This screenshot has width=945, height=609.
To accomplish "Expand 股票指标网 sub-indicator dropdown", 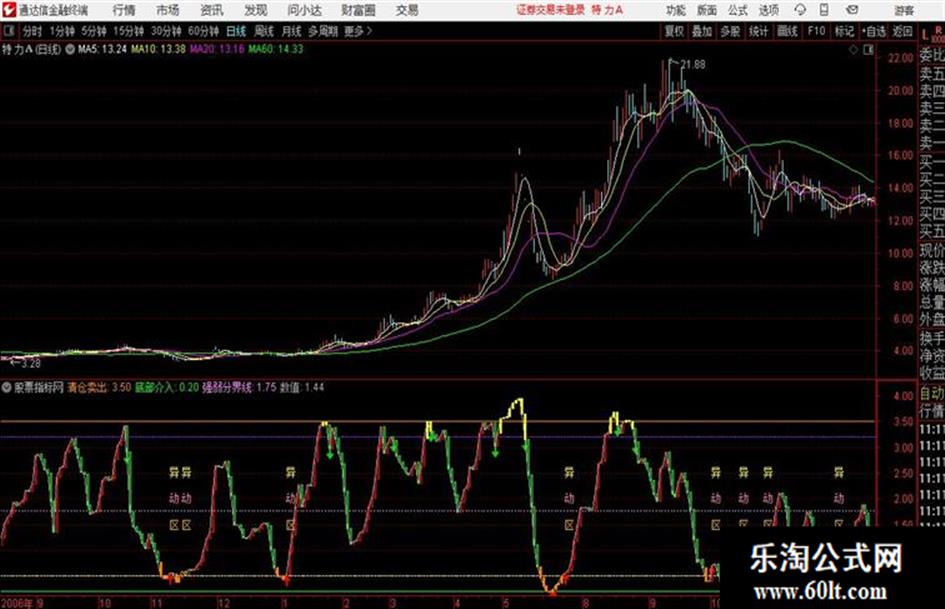I will (x=7, y=388).
